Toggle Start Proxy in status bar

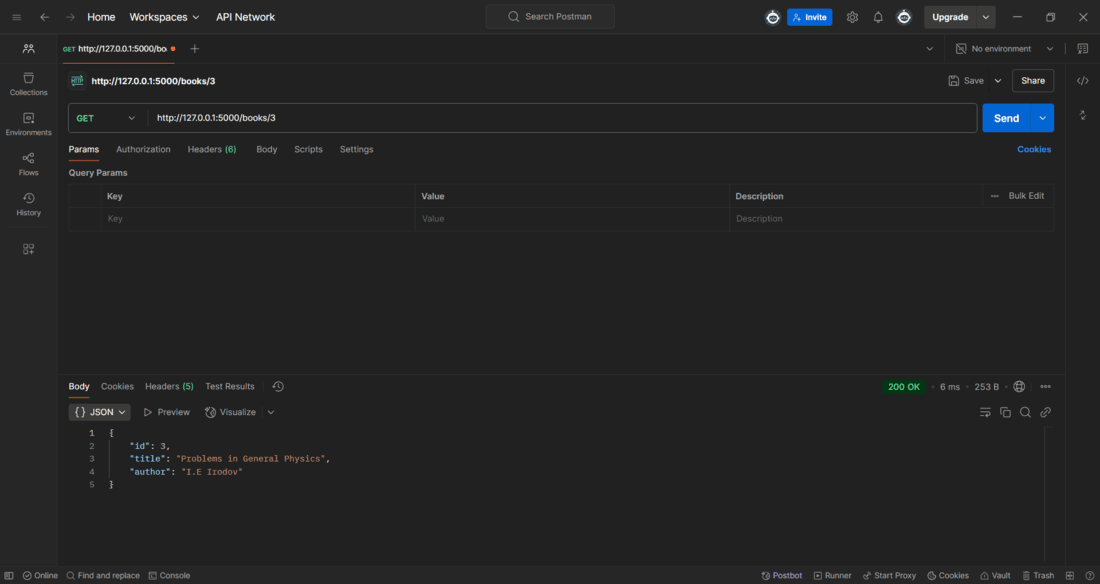tap(889, 576)
